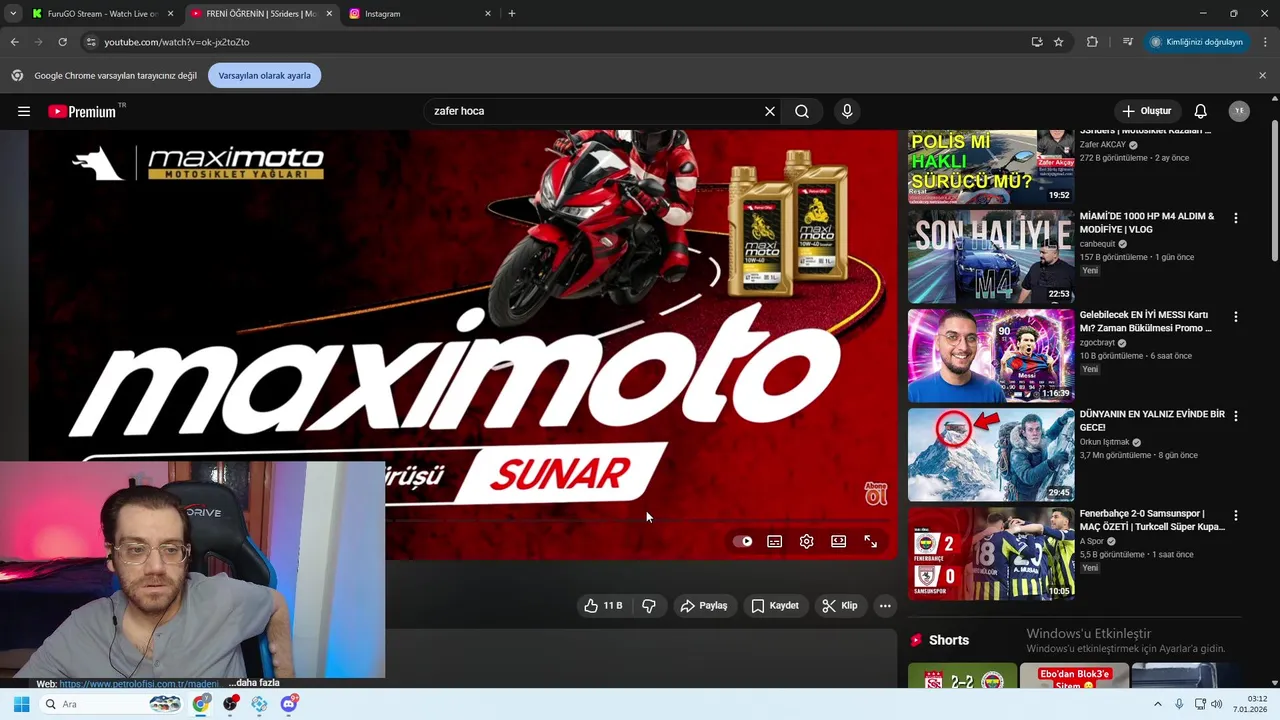View site information icon in address bar

click(x=90, y=42)
